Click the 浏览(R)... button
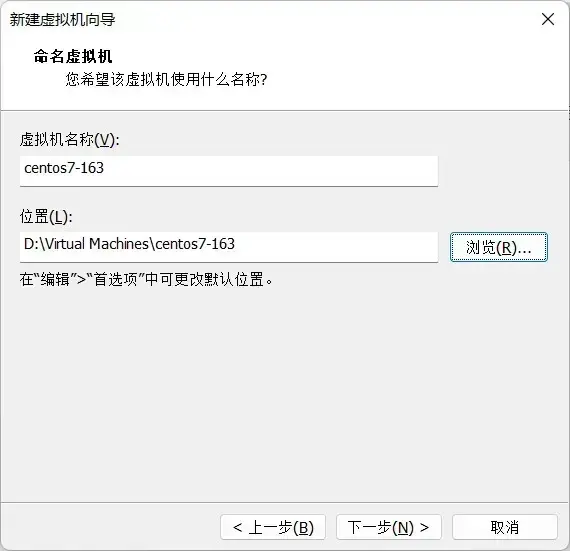The height and width of the screenshot is (551, 570). click(x=498, y=247)
